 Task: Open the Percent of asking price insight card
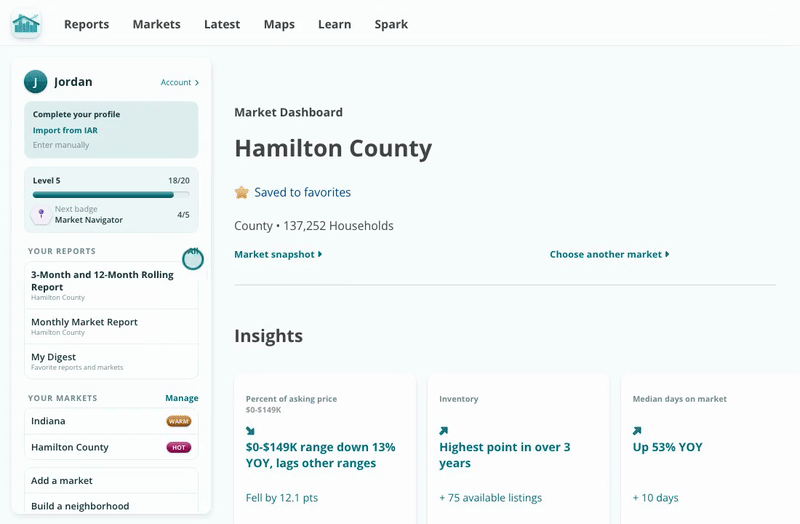[325, 449]
